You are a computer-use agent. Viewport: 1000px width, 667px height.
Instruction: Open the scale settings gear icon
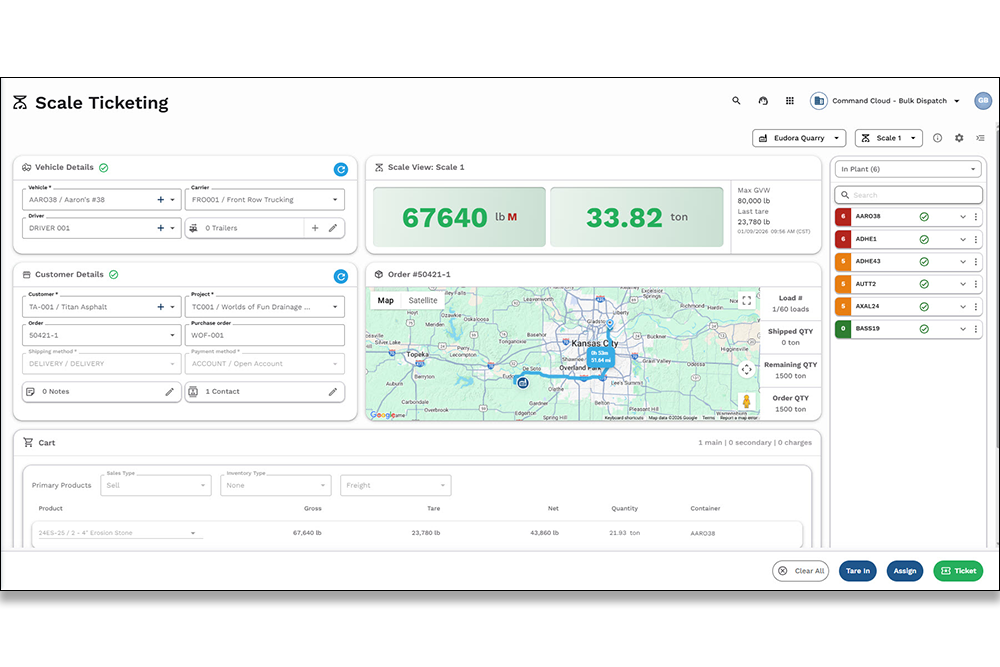[958, 138]
